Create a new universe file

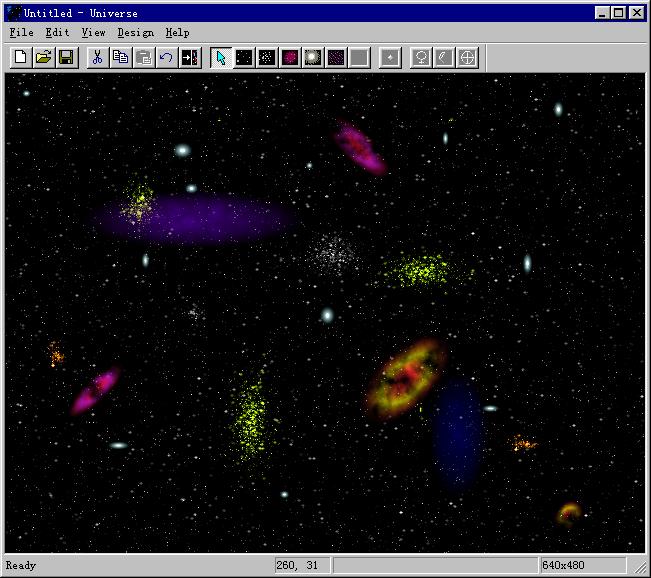[21, 57]
